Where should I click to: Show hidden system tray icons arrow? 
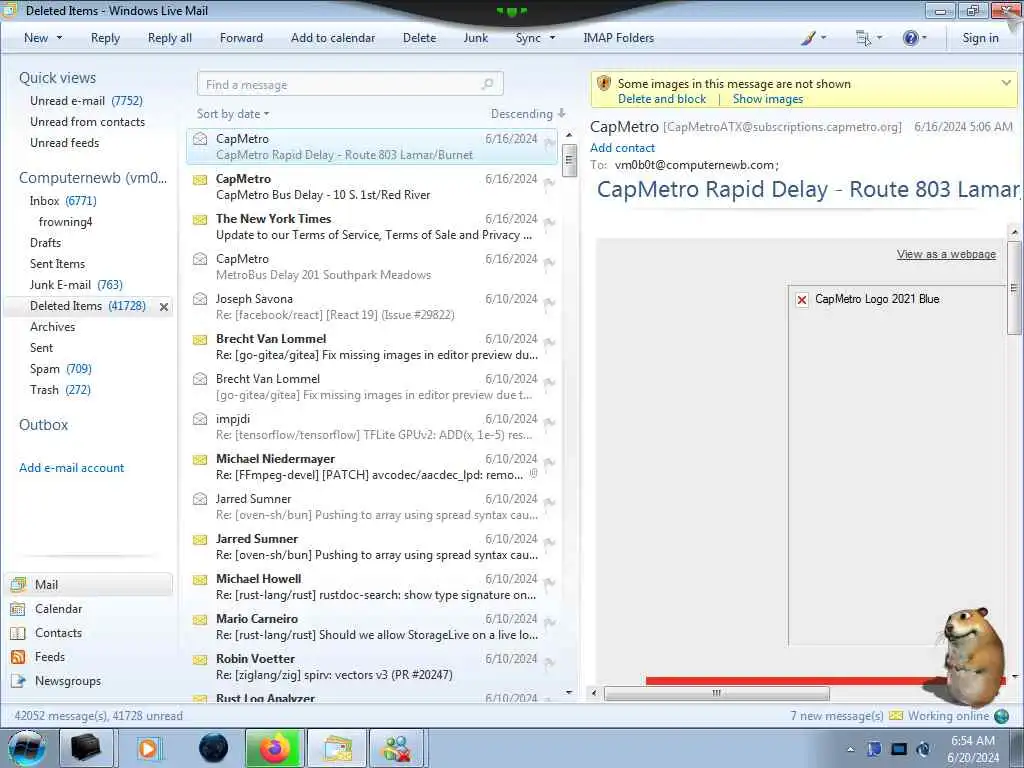pos(850,749)
